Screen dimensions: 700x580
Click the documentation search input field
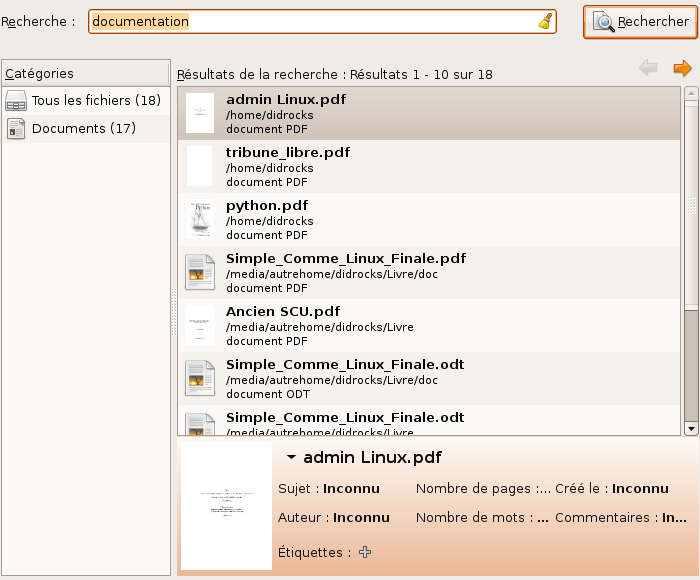click(310, 22)
